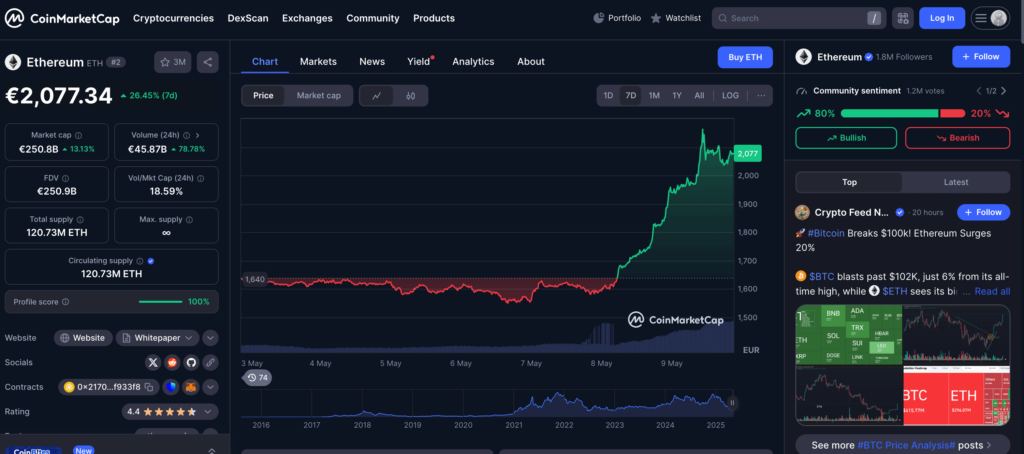
Task: Switch to the Analytics tab
Action: click(473, 61)
